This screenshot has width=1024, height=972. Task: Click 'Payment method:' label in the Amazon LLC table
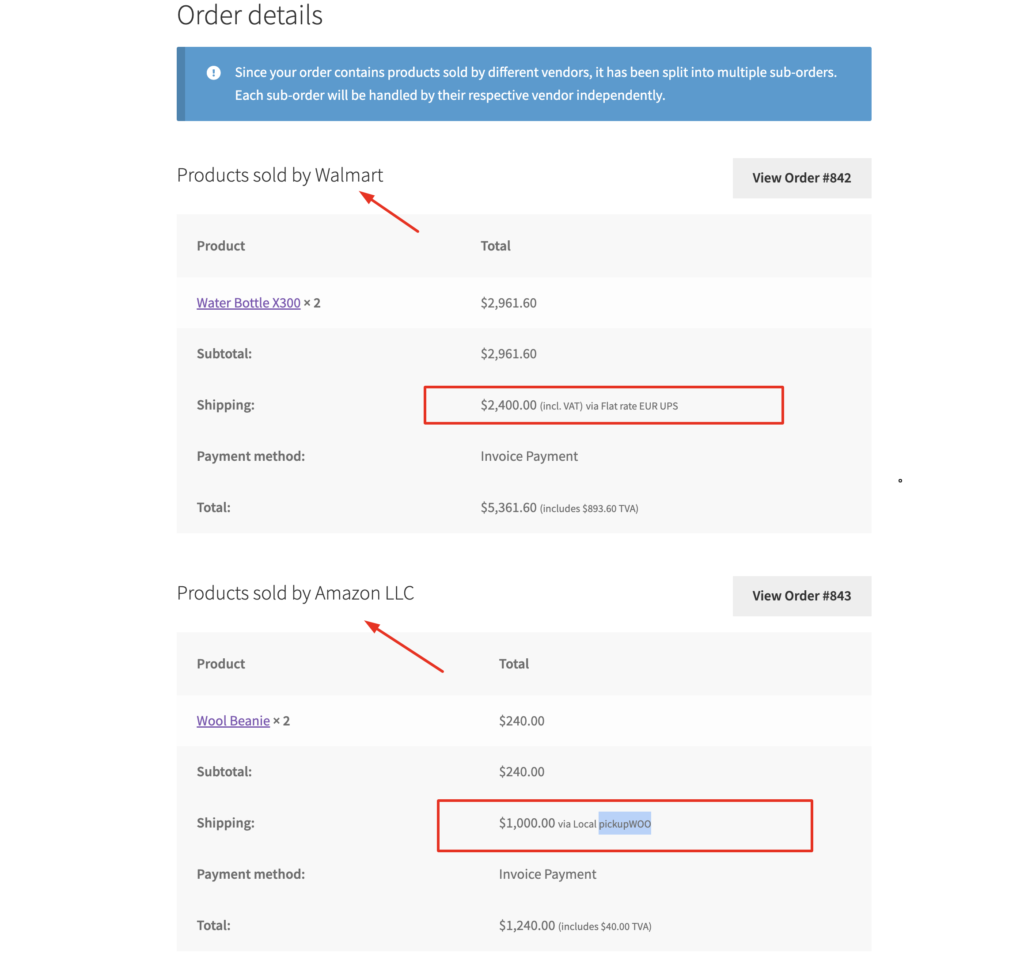251,875
